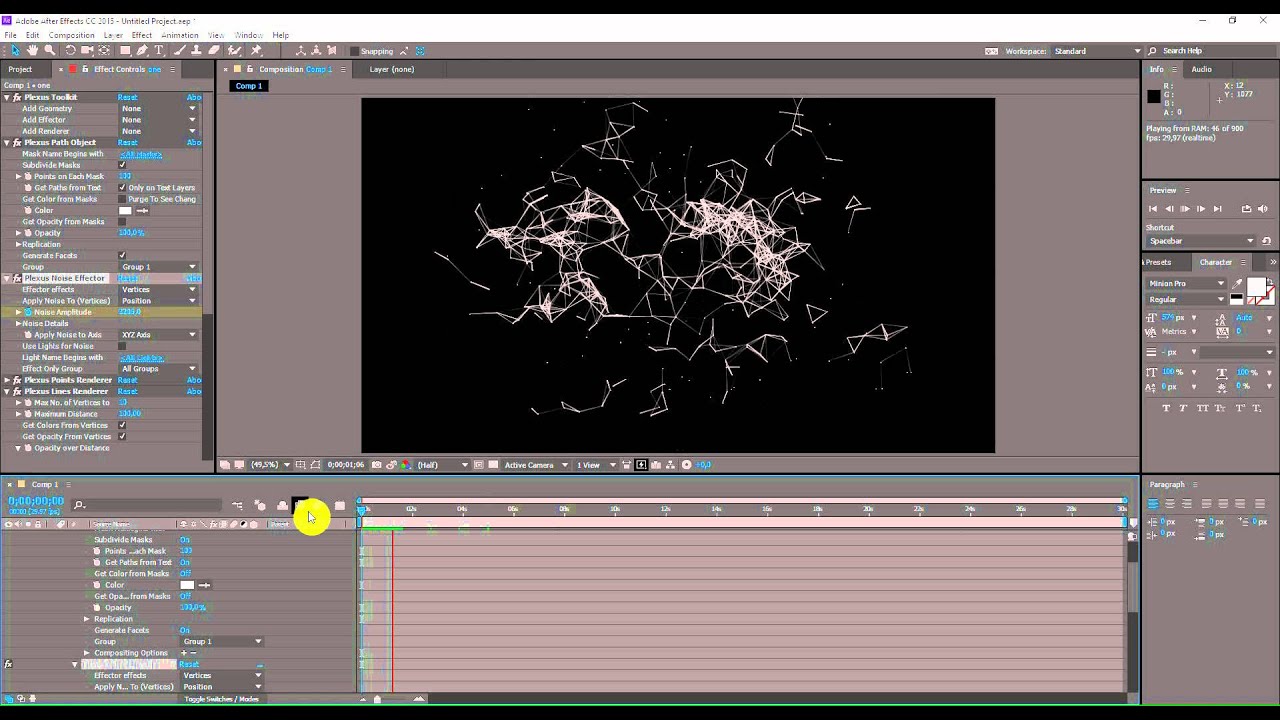Select the Eraser tool
Viewport: 1280px width, 720px height.
(214, 50)
